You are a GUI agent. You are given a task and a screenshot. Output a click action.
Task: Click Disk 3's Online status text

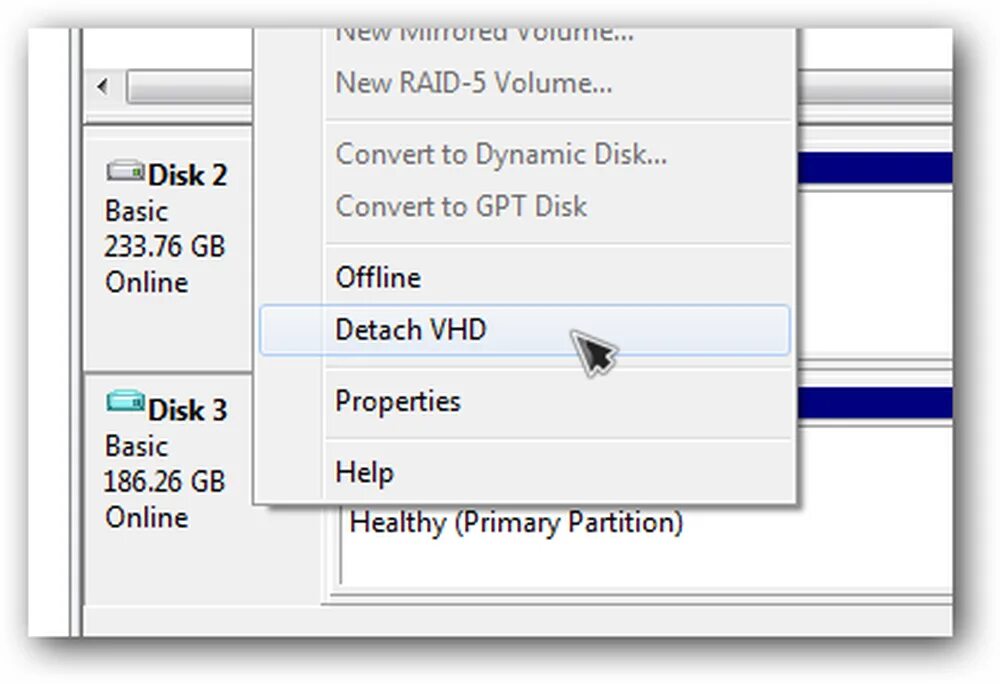point(147,517)
